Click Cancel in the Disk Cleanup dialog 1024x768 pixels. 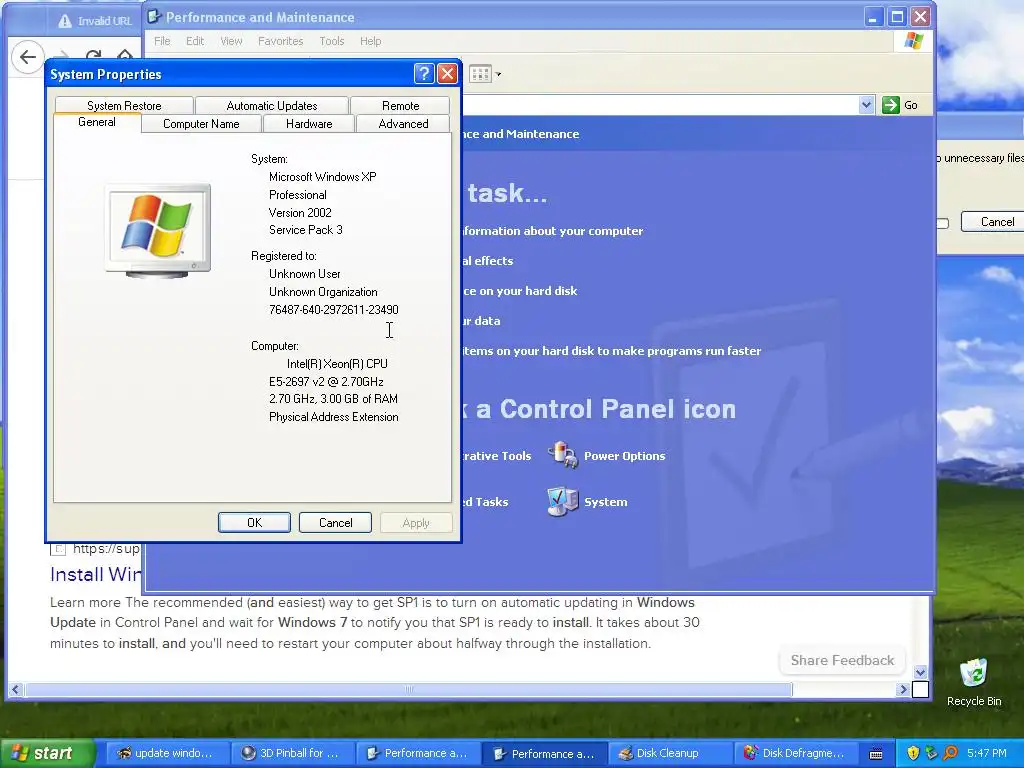click(x=993, y=221)
